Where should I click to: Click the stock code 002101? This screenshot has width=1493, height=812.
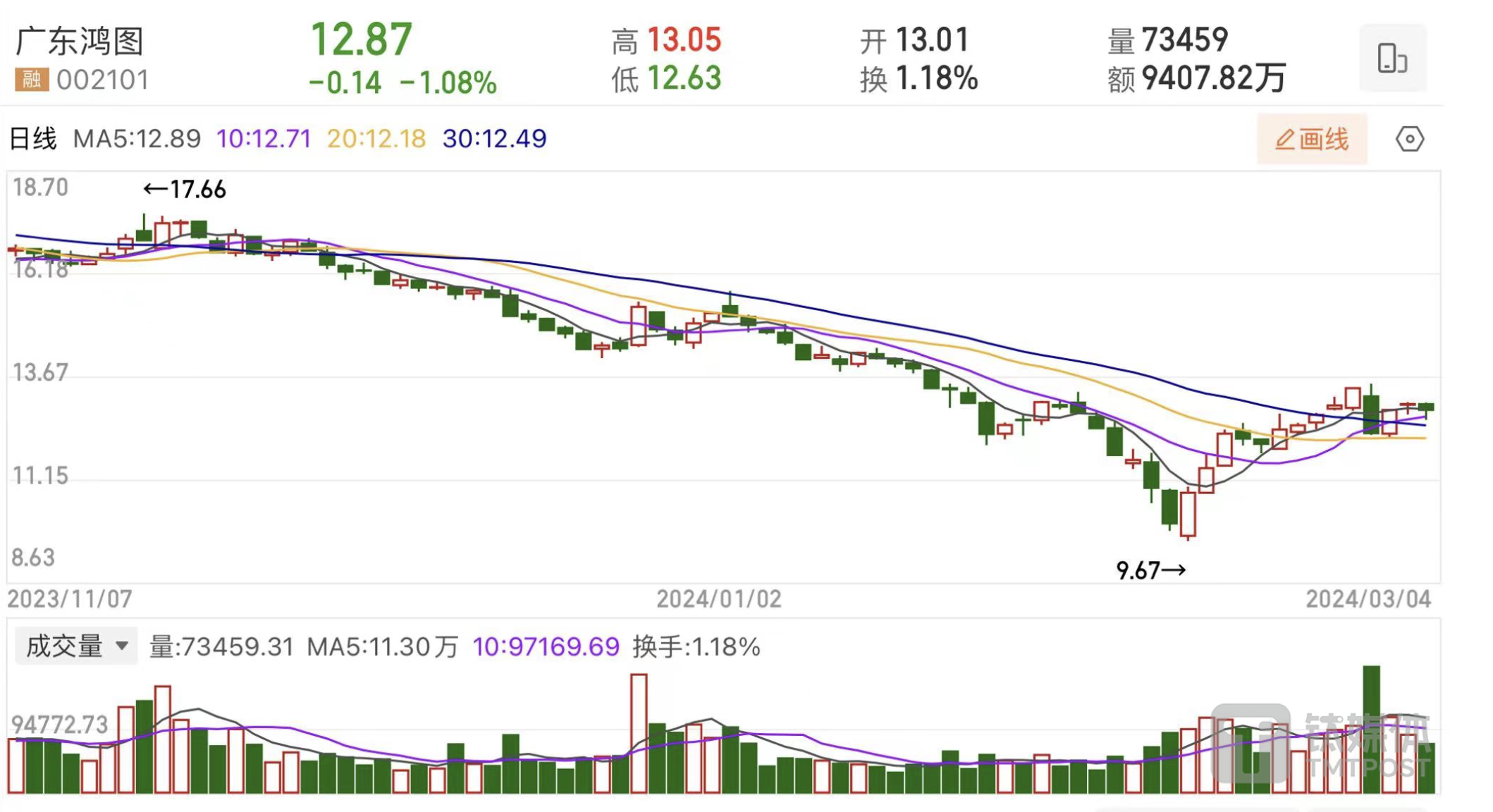click(103, 80)
